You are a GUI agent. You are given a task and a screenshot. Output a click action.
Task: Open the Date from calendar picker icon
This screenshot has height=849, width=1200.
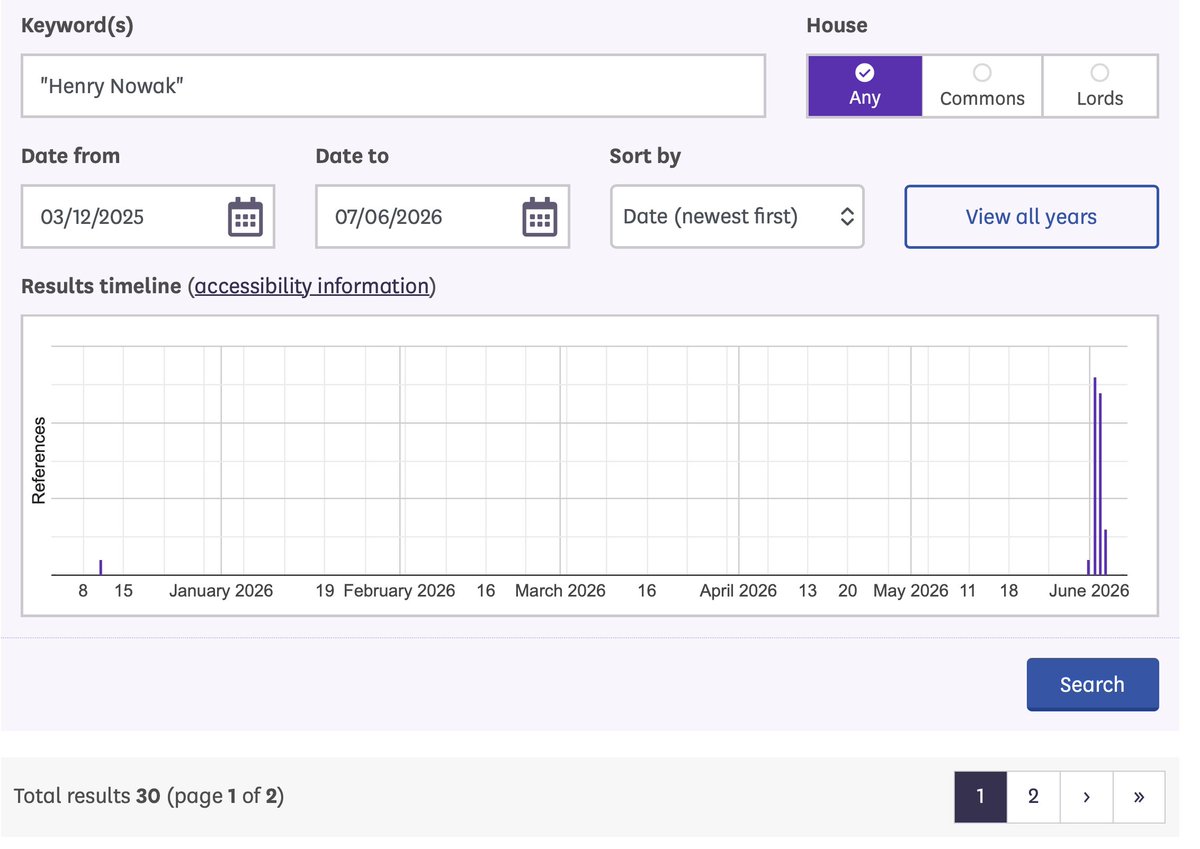[245, 217]
